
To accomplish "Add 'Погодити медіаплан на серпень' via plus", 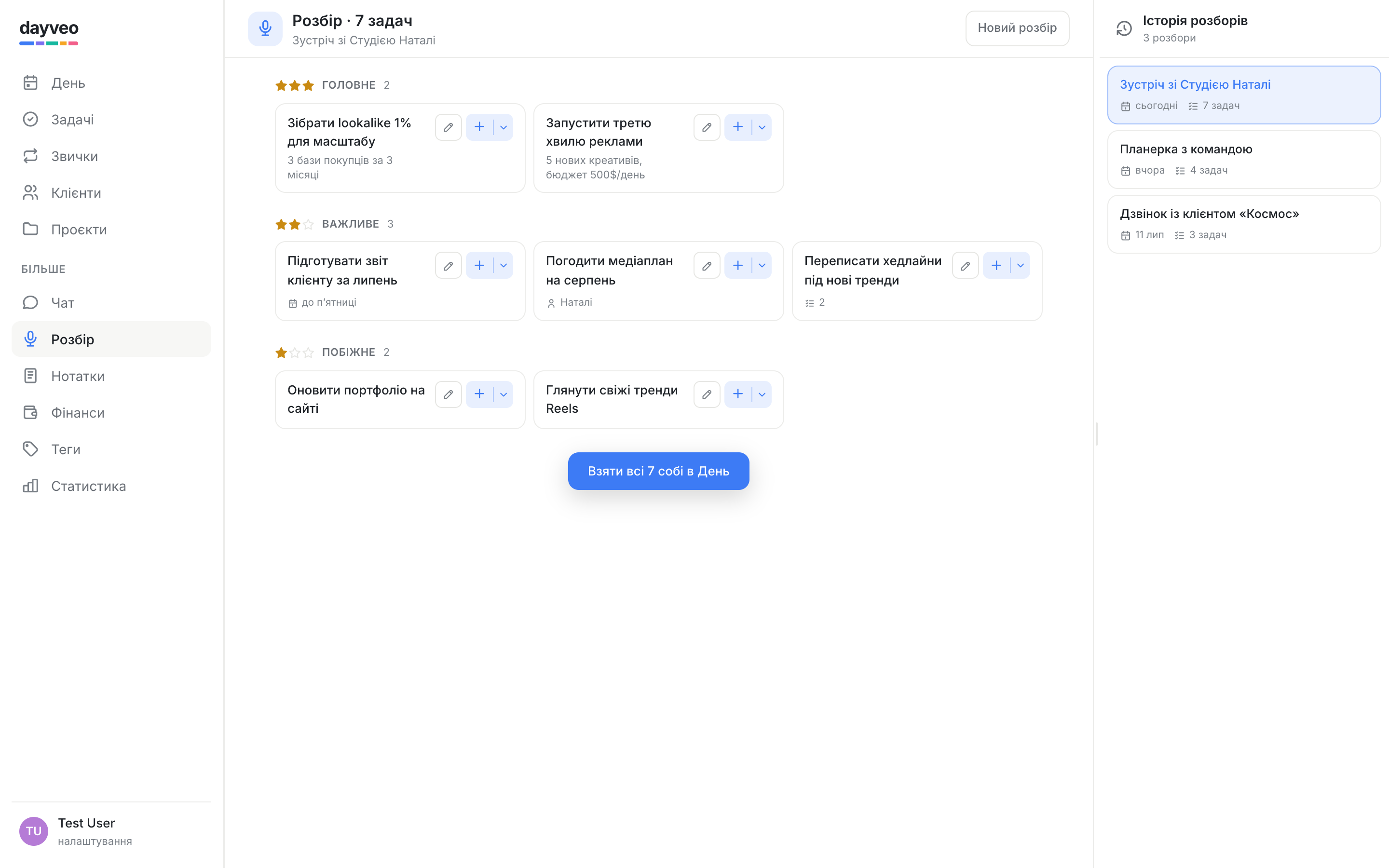I will tap(737, 265).
